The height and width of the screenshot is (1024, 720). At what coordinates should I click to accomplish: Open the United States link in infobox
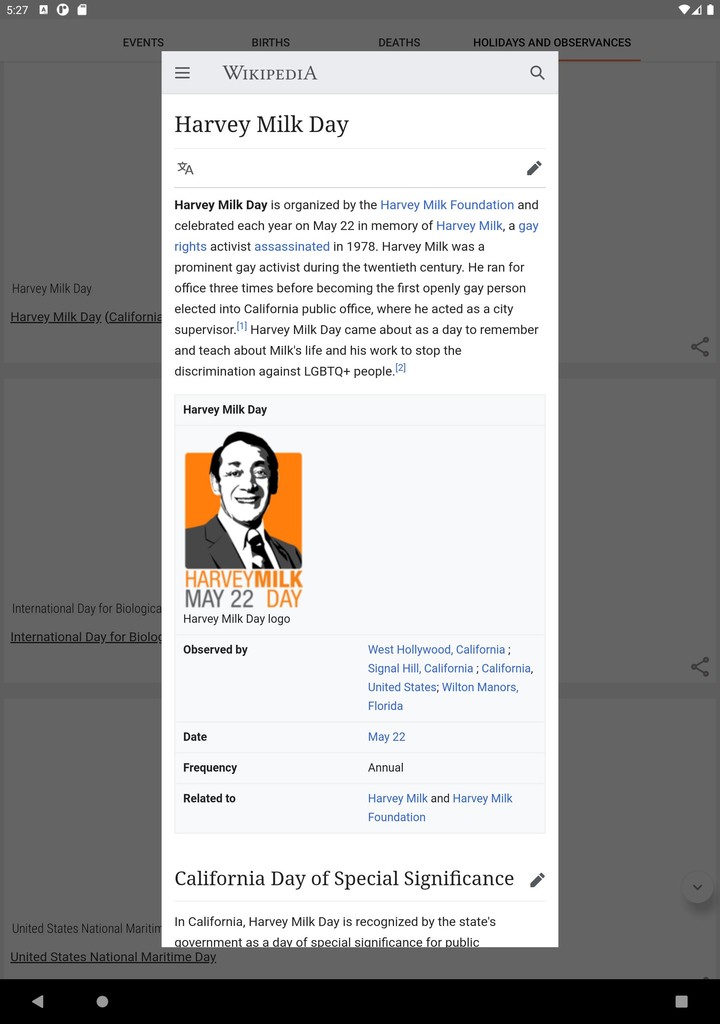point(402,687)
